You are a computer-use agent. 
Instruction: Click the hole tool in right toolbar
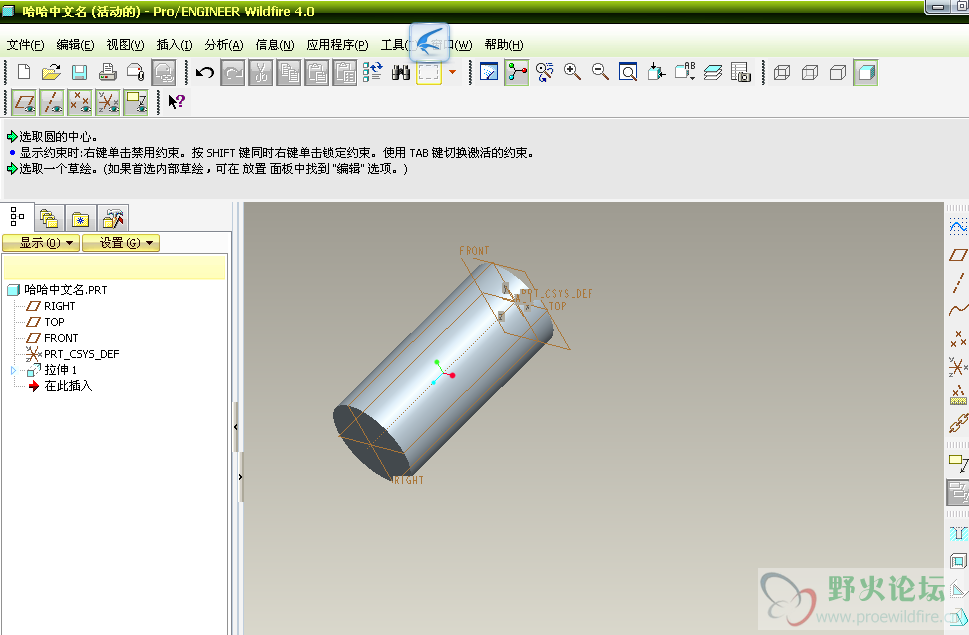coord(958,534)
